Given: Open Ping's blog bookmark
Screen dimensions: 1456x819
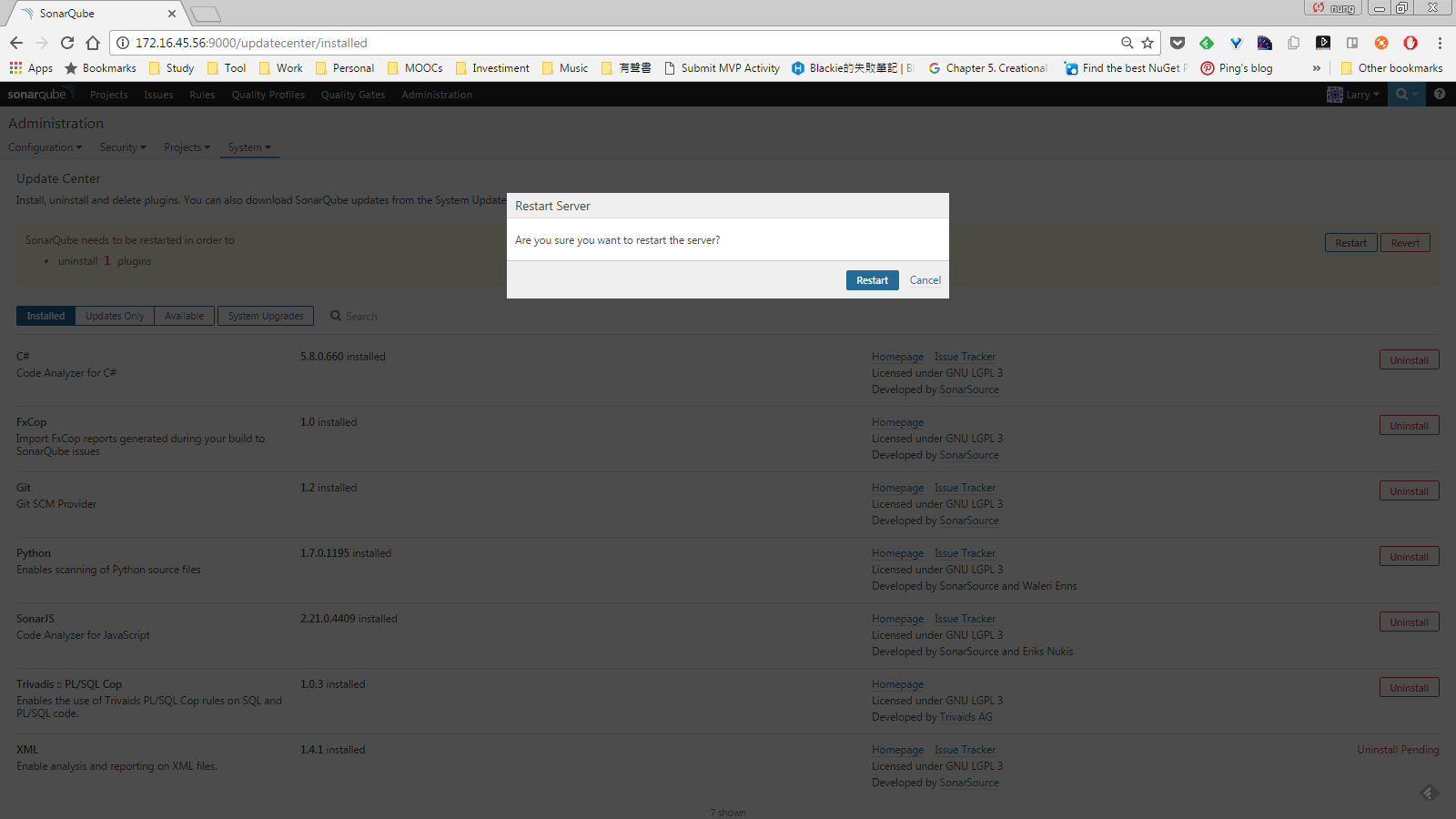Looking at the screenshot, I should tap(1237, 68).
